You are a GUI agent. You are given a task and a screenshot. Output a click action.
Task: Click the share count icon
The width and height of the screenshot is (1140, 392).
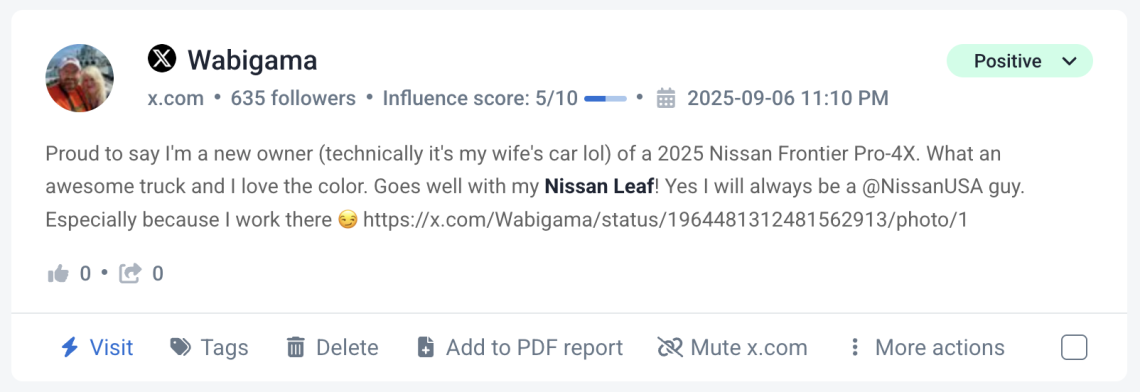[x=130, y=273]
